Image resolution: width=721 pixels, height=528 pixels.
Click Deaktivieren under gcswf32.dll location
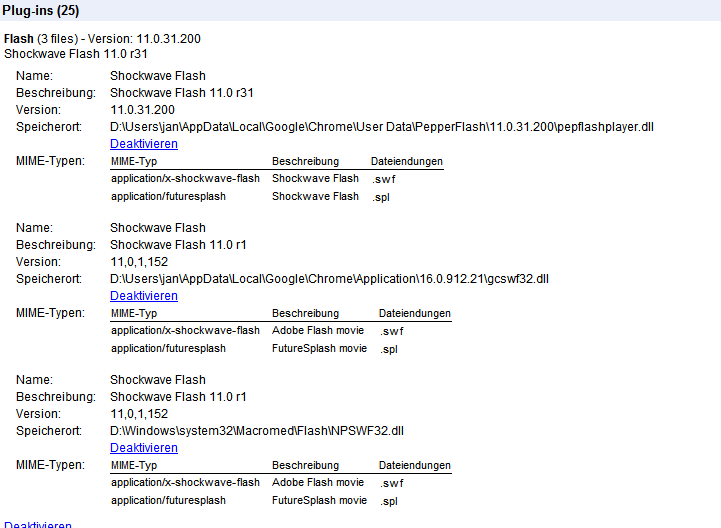144,296
